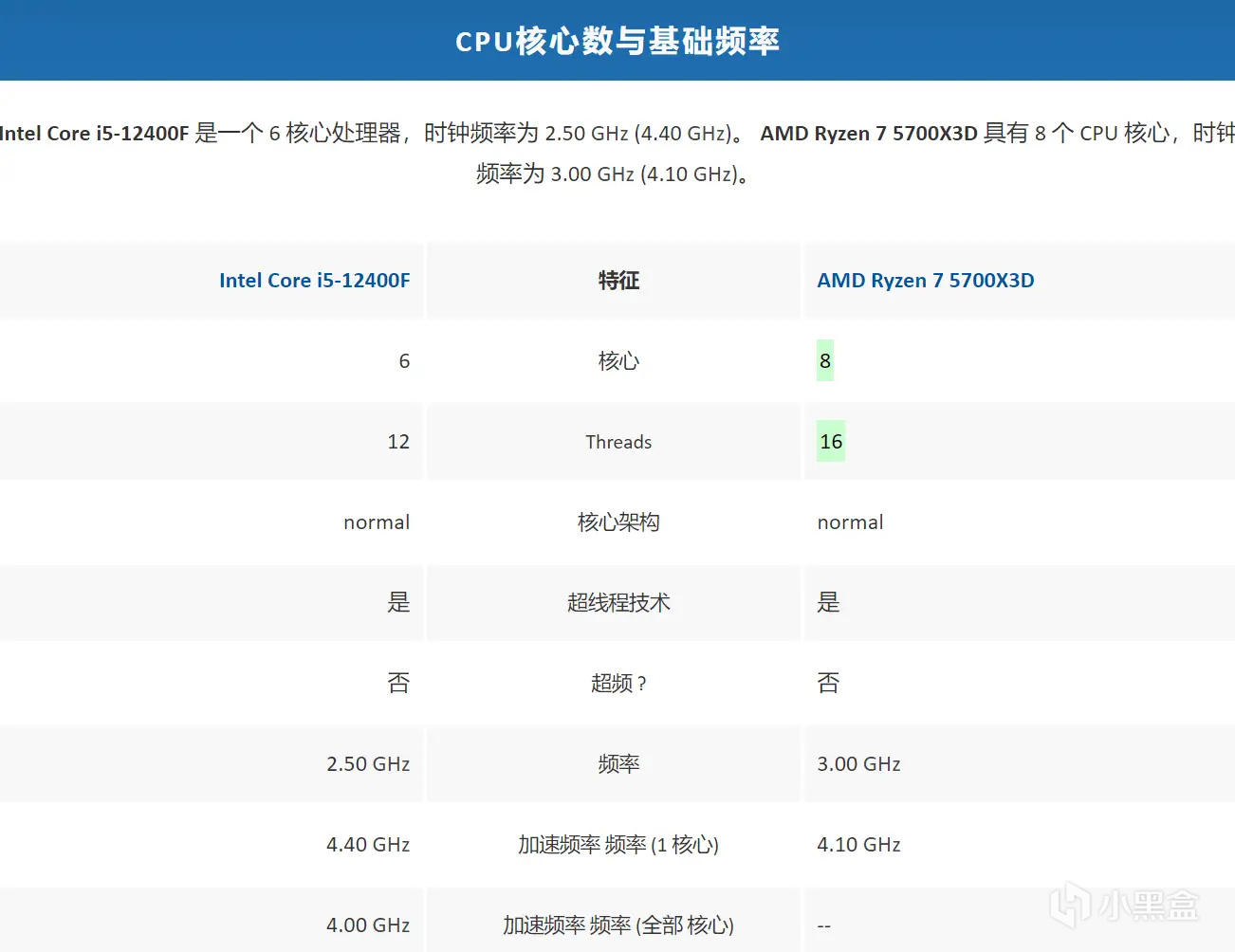Select the "超线程技术" row label
1235x952 pixels.
click(x=618, y=603)
